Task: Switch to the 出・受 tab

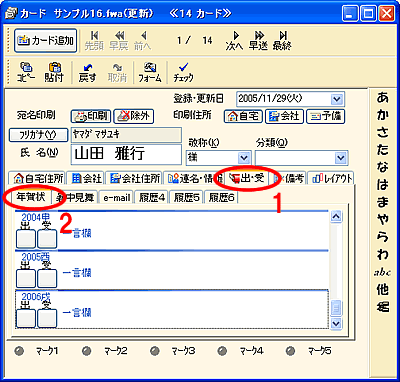Action: pyautogui.click(x=247, y=178)
